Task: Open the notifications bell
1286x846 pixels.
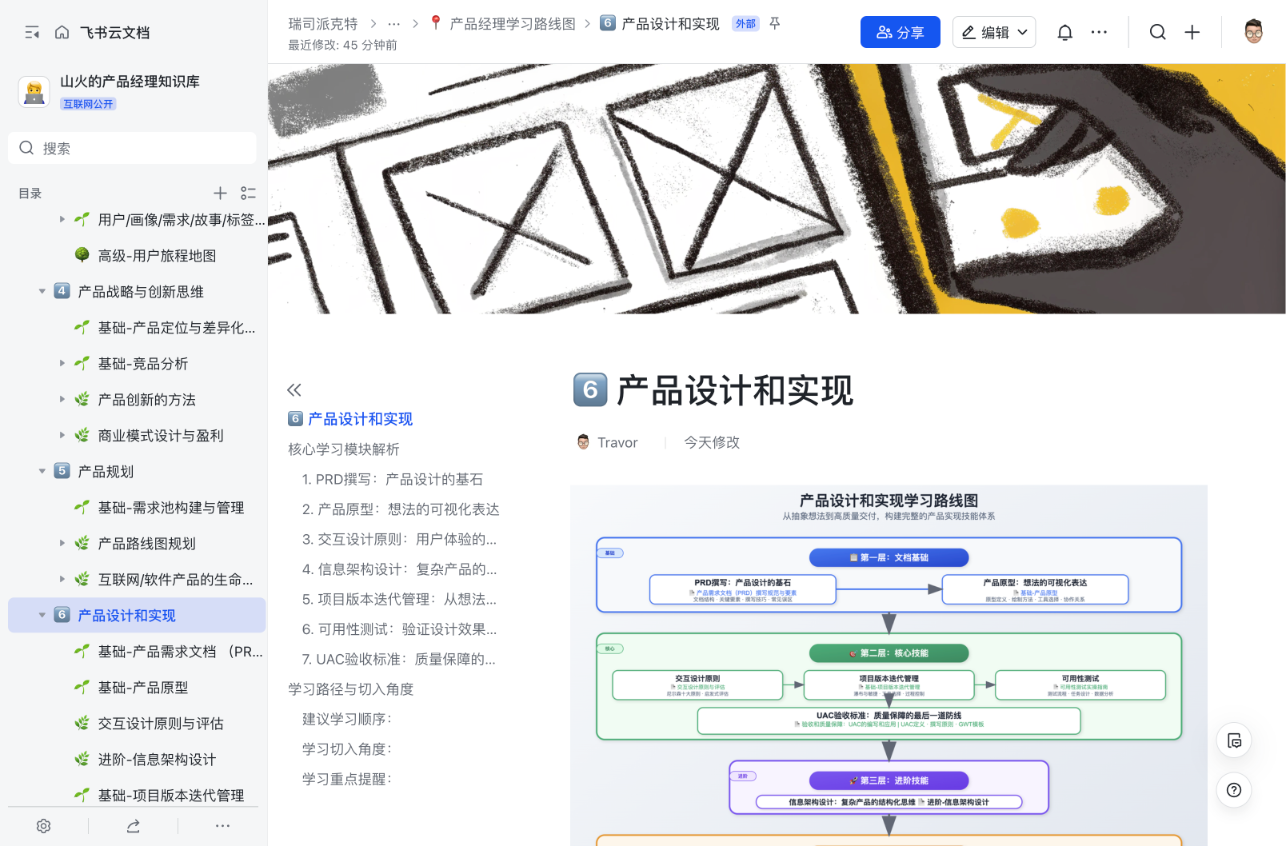Action: tap(1064, 31)
